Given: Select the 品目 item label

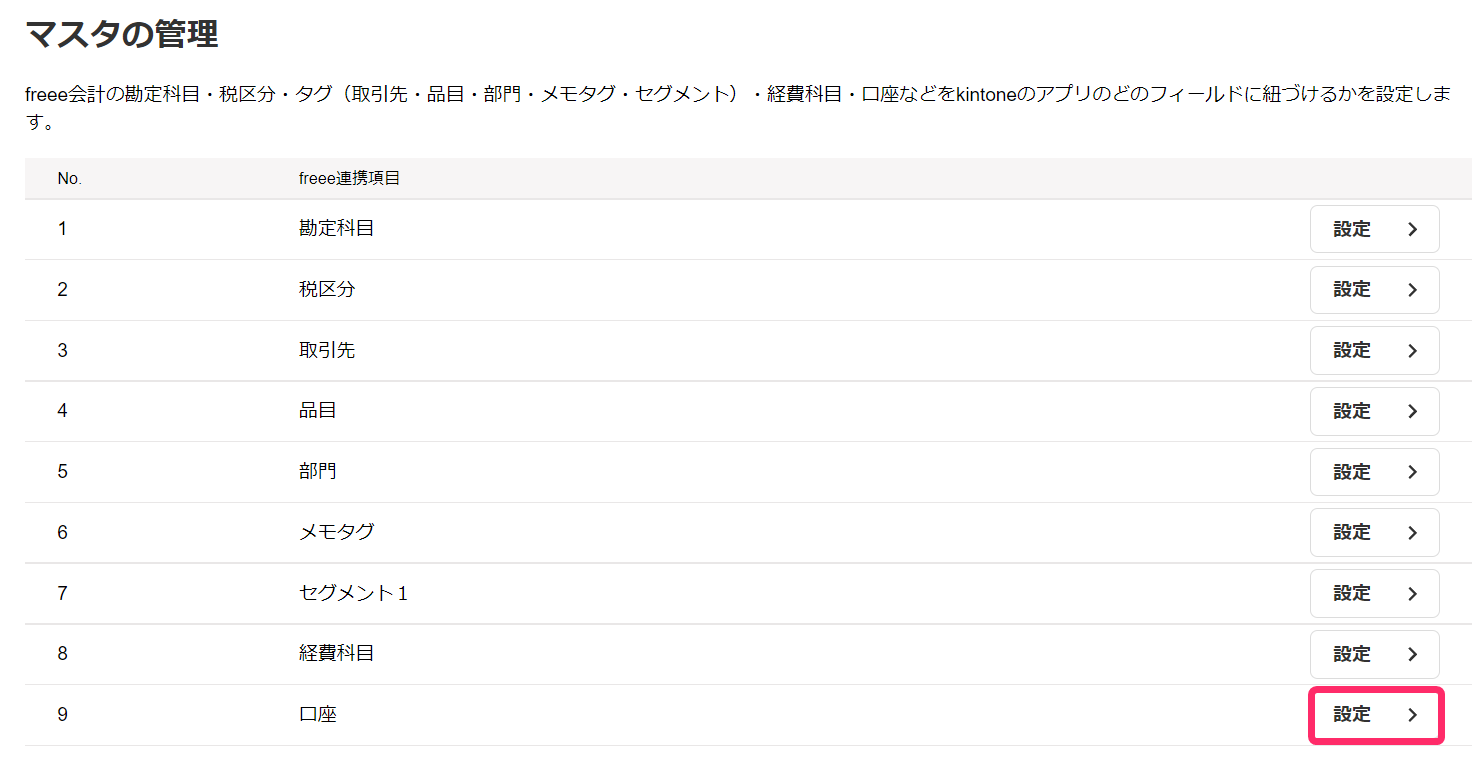Looking at the screenshot, I should pos(317,411).
